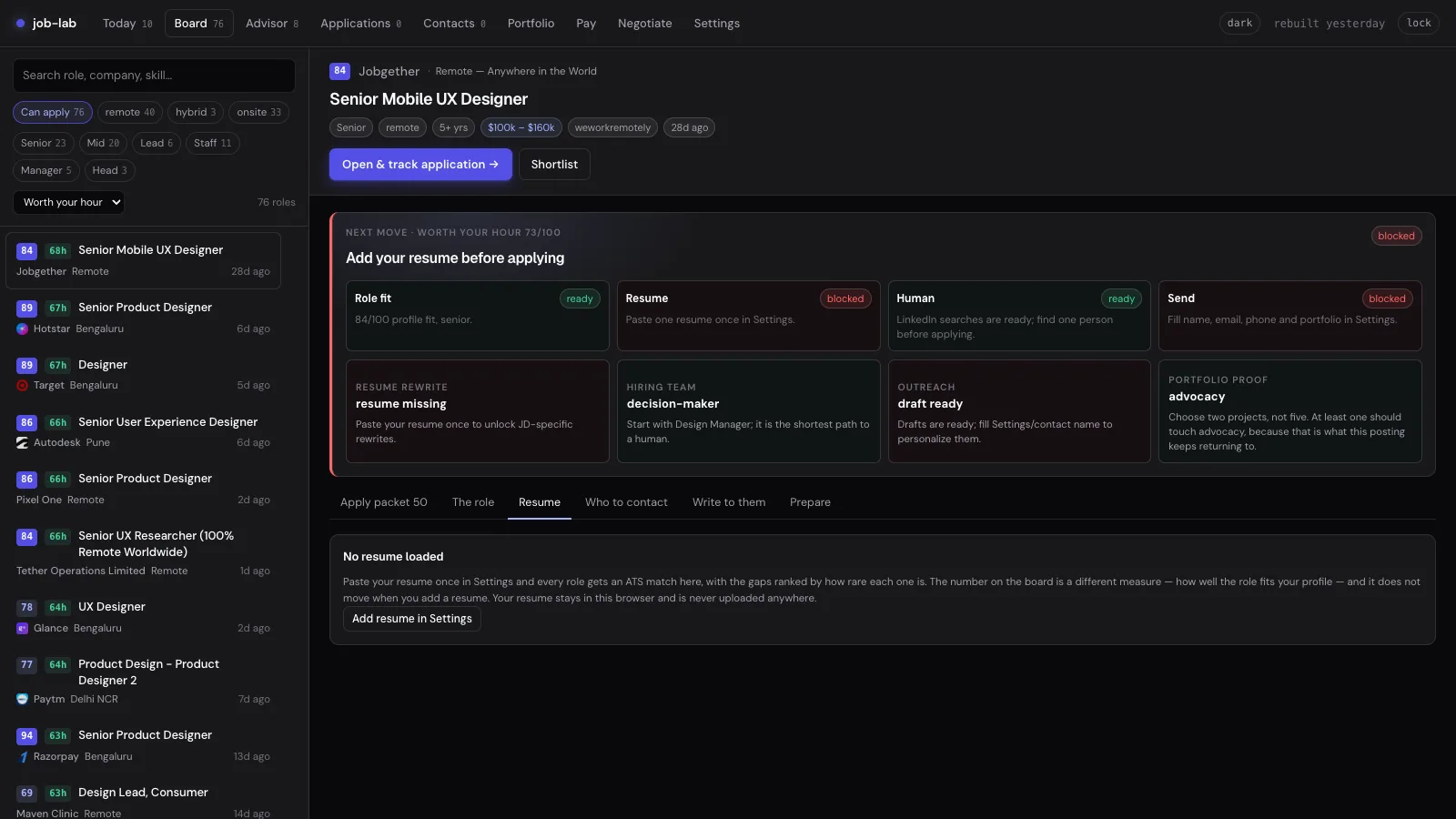Select the Glance UX Designer row
1456x819 pixels.
143,617
